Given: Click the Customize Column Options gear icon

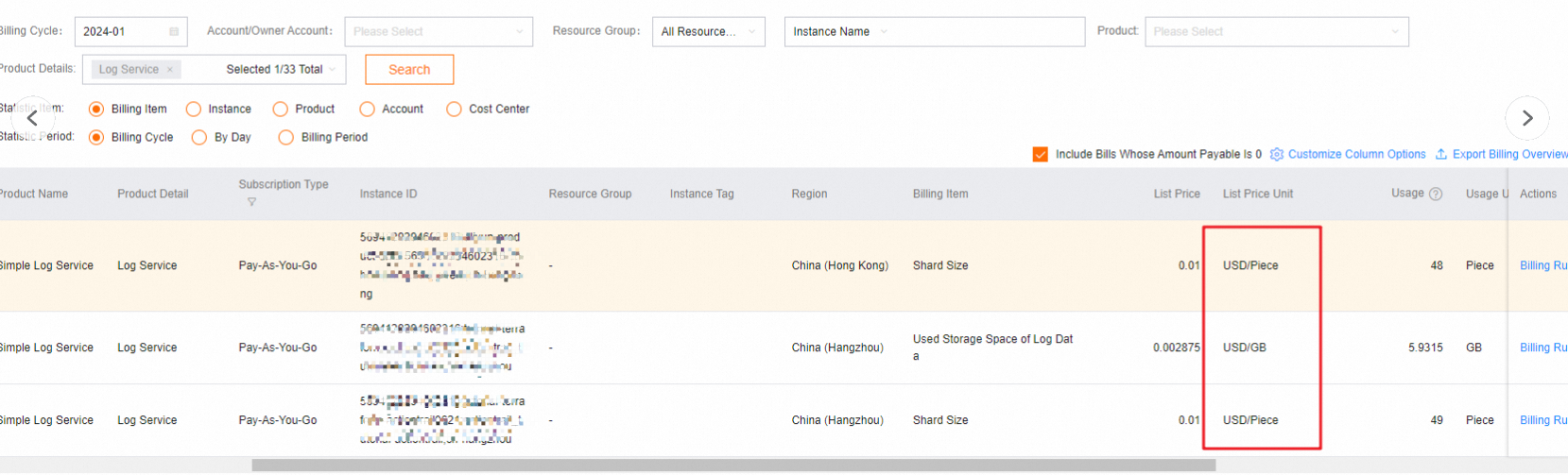Looking at the screenshot, I should (1277, 154).
